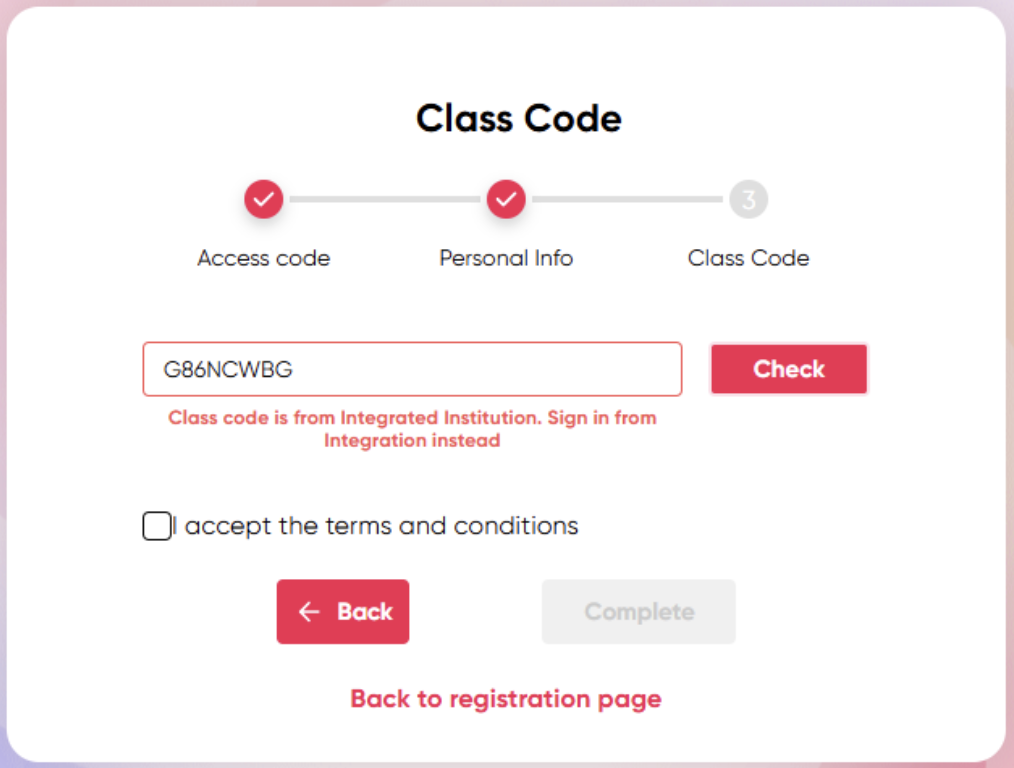Click the entered code text G86NCWBG
The width and height of the screenshot is (1014, 768).
pyautogui.click(x=229, y=369)
